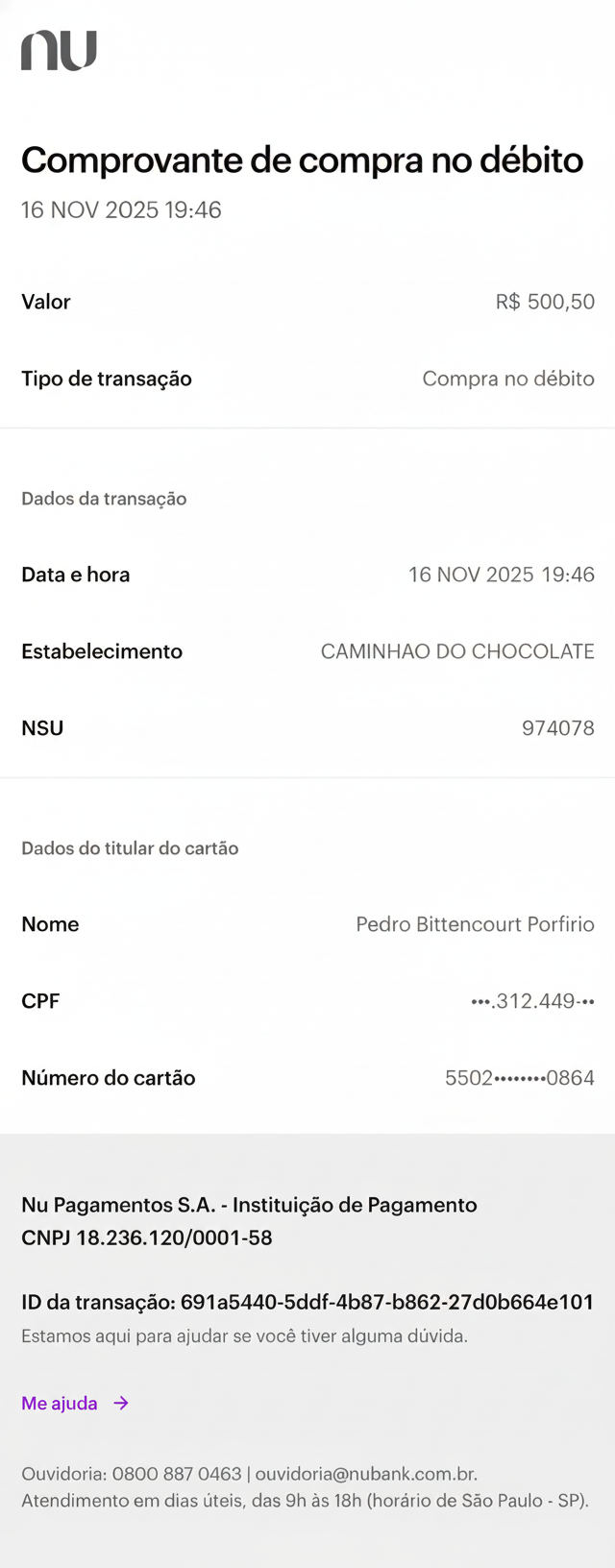615x1568 pixels.
Task: Click the Nubank logo
Action: click(59, 51)
